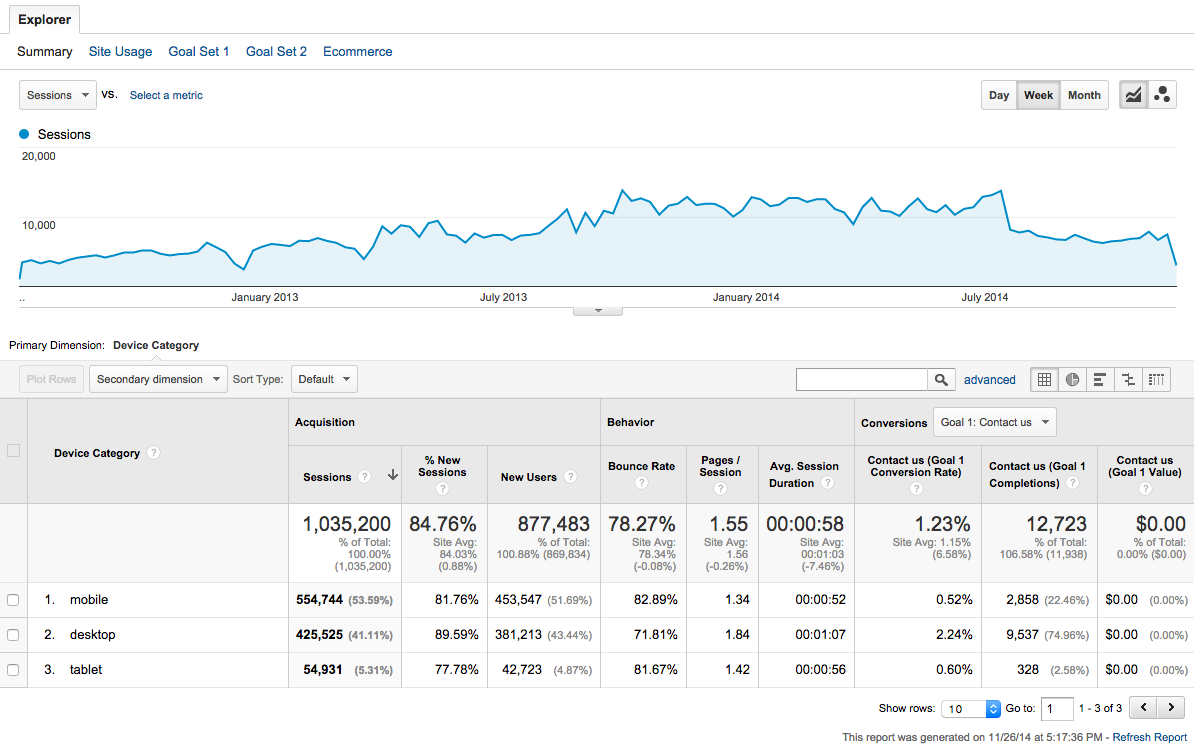1194x751 pixels.
Task: Select the pie chart percentage view
Action: click(1072, 380)
